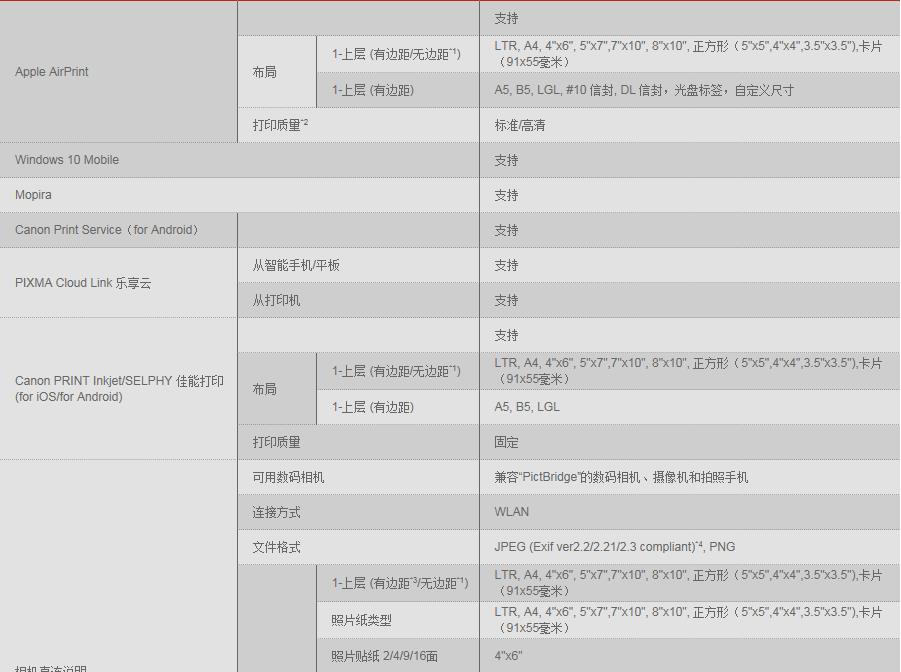
Task: Click 支持 in the Apple AirPrint section
Action: (x=506, y=18)
